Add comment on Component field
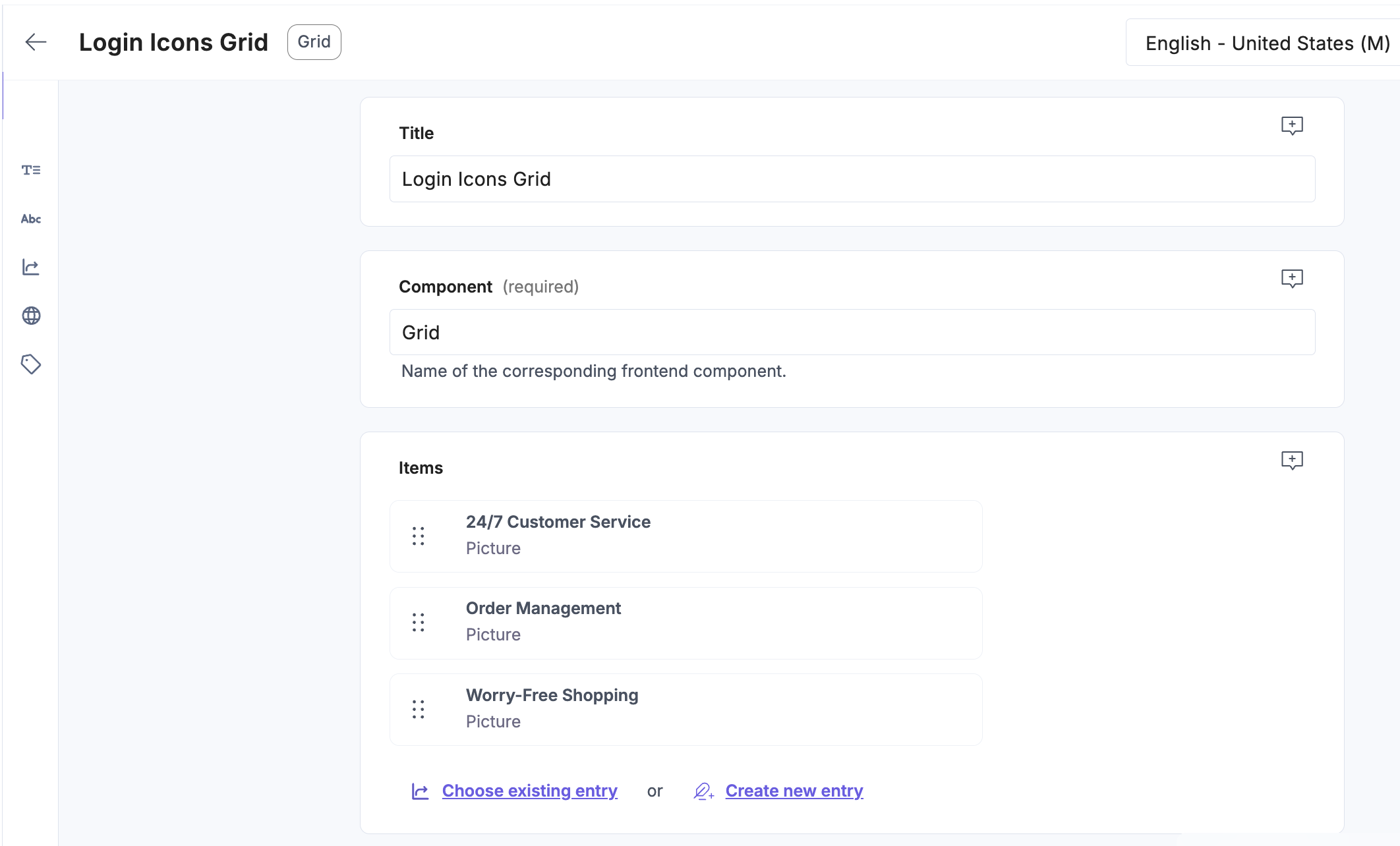The height and width of the screenshot is (846, 1400). pyautogui.click(x=1292, y=279)
